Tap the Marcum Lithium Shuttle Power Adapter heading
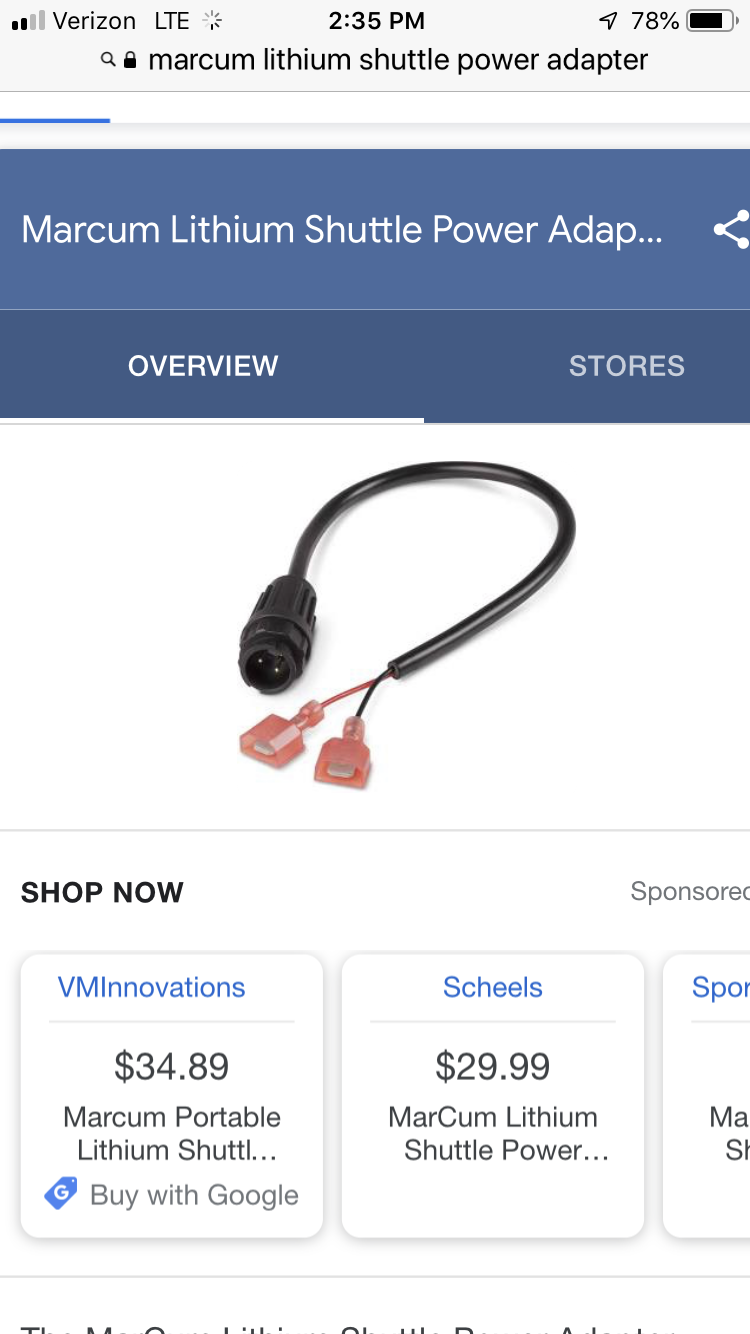750x1334 pixels. 342,230
